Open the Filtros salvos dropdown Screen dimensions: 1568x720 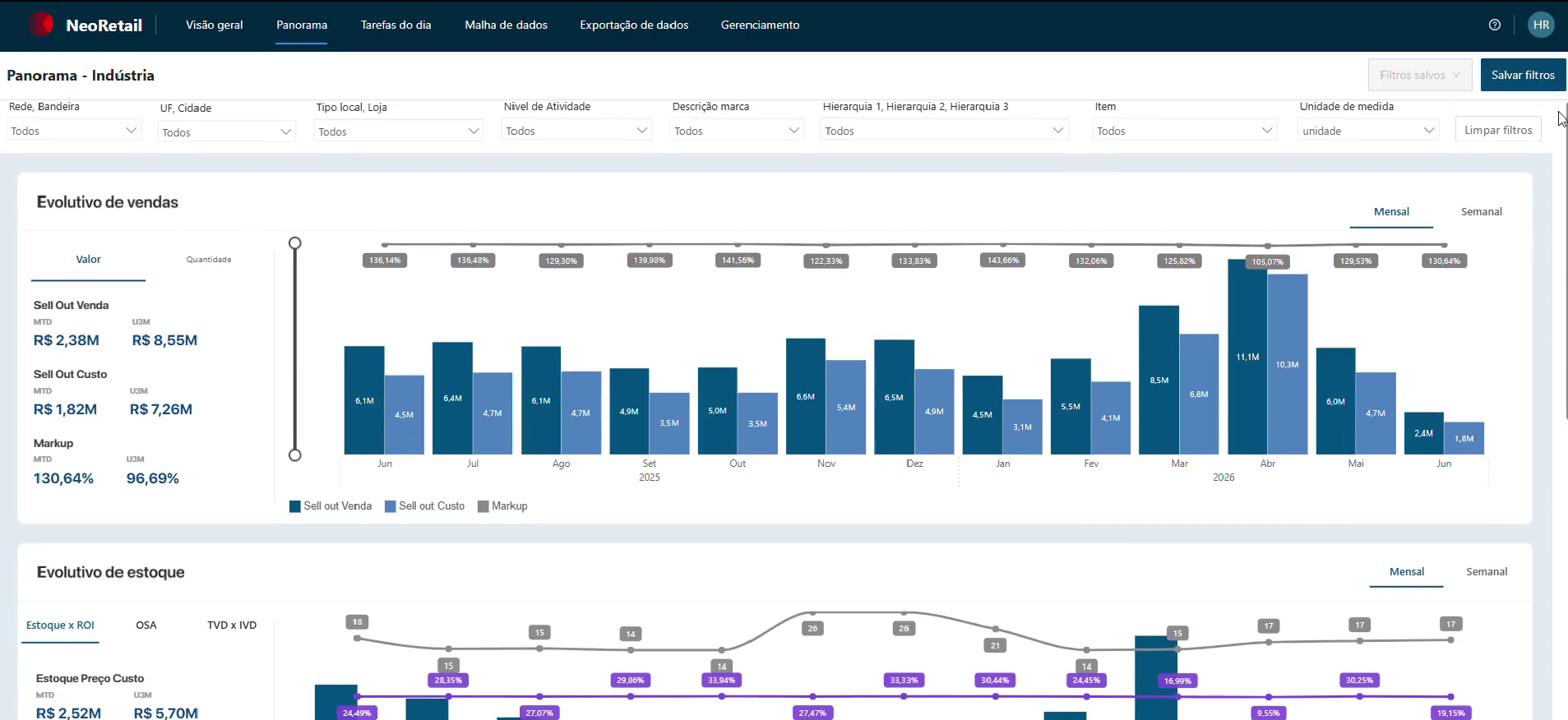1420,75
